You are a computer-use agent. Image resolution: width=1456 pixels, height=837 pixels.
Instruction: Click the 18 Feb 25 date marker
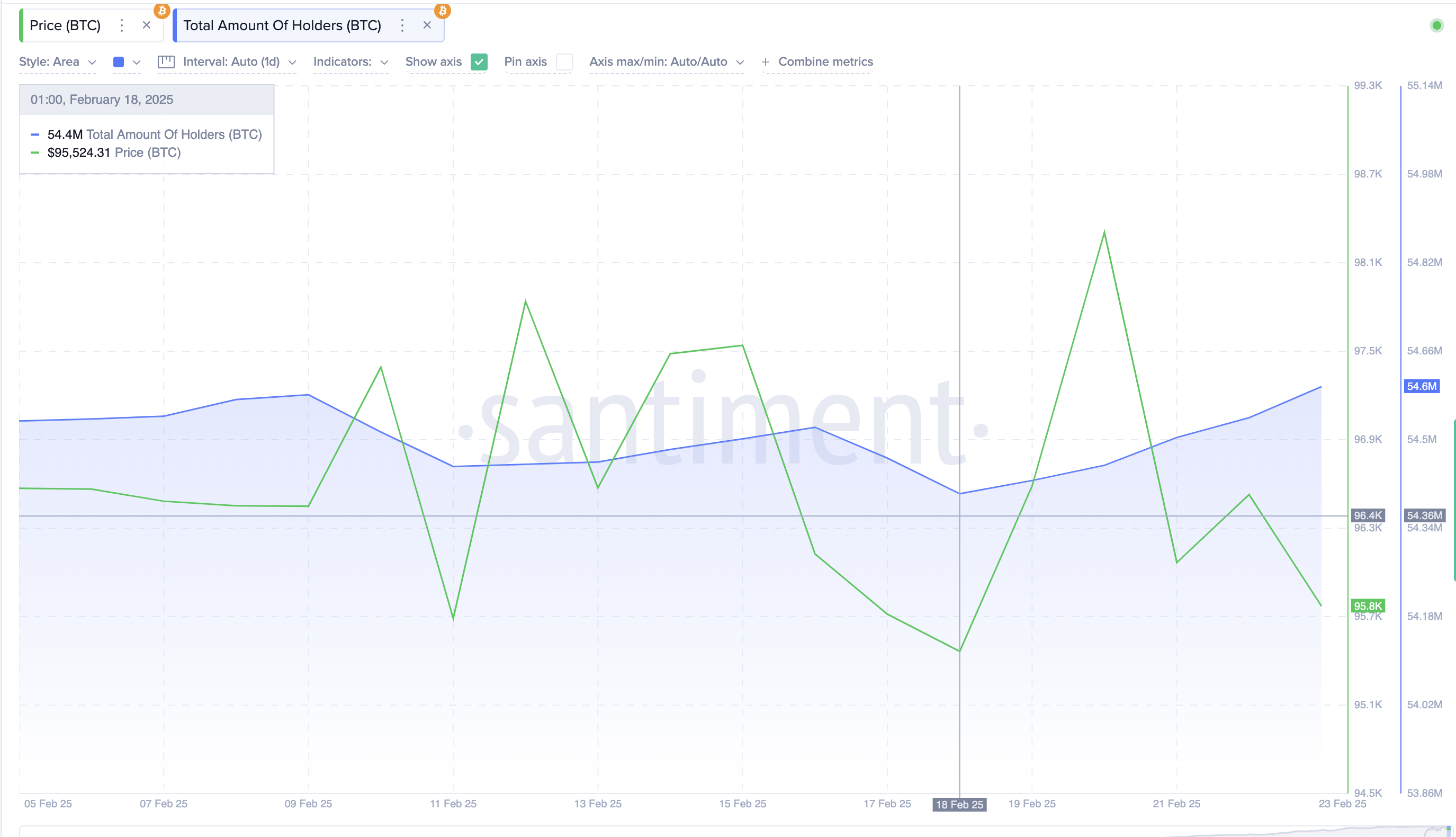(959, 804)
